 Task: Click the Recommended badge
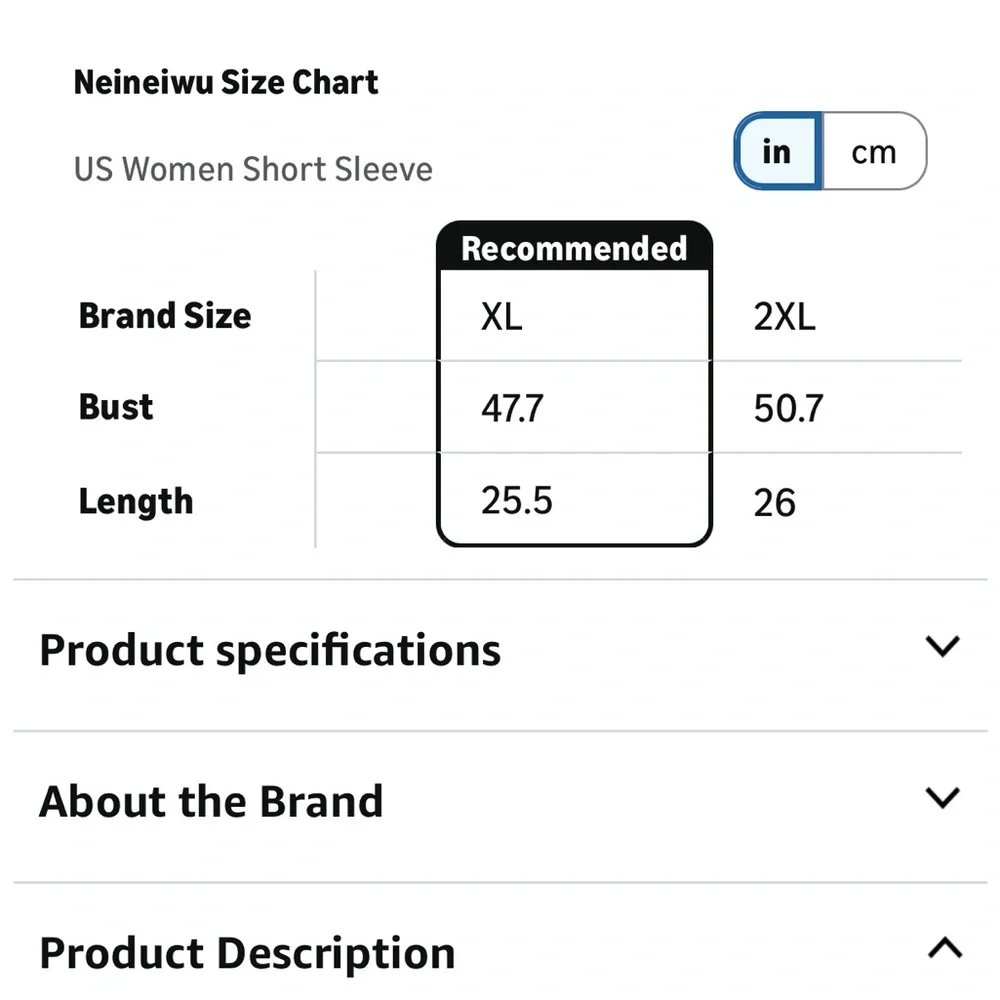click(574, 247)
